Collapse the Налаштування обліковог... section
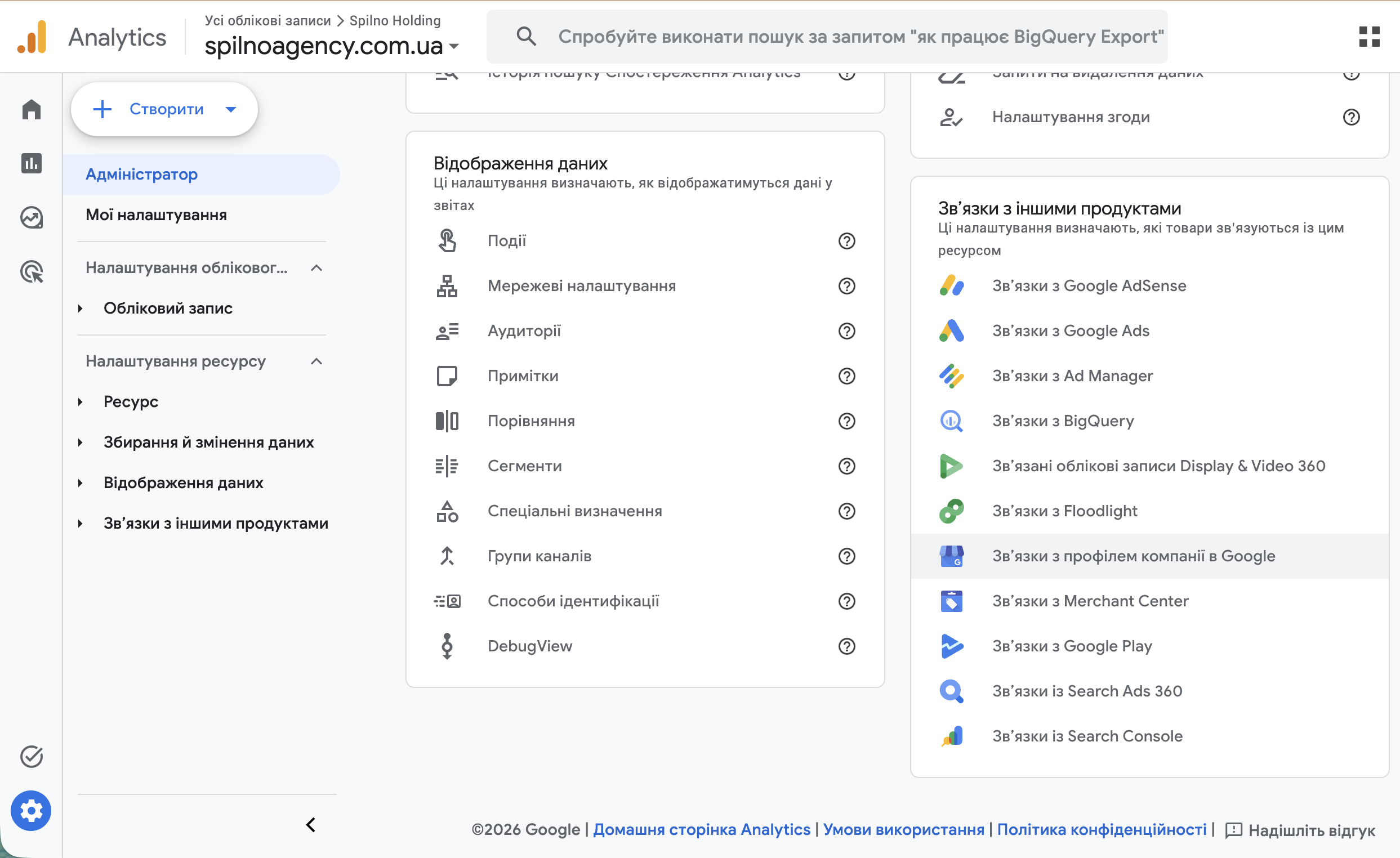 point(316,267)
